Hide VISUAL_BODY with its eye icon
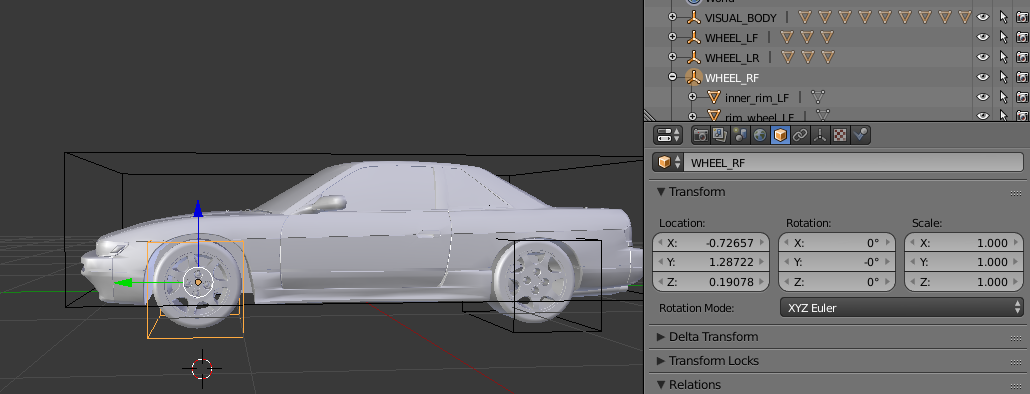 pos(983,18)
